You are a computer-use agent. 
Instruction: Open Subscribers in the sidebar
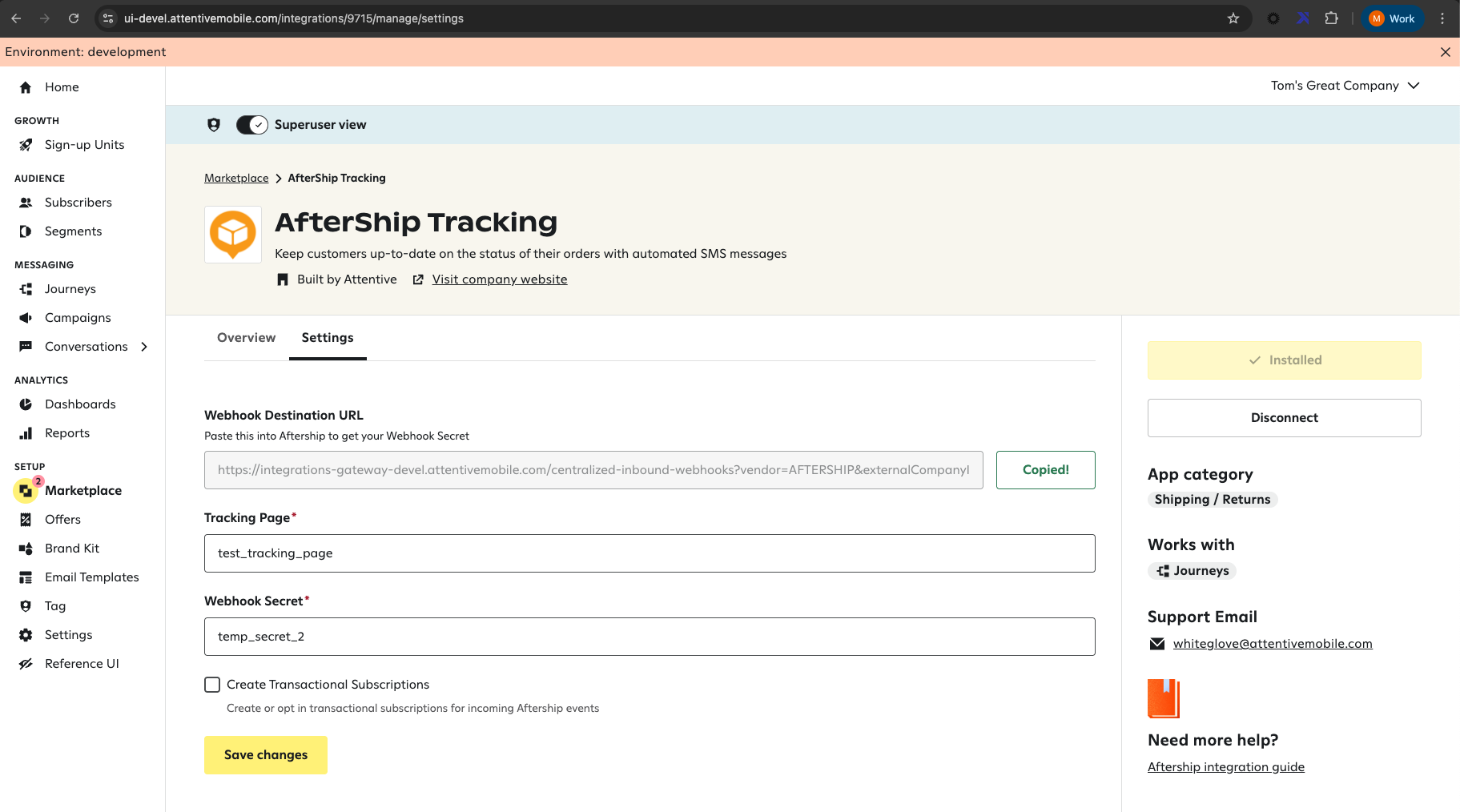(78, 203)
